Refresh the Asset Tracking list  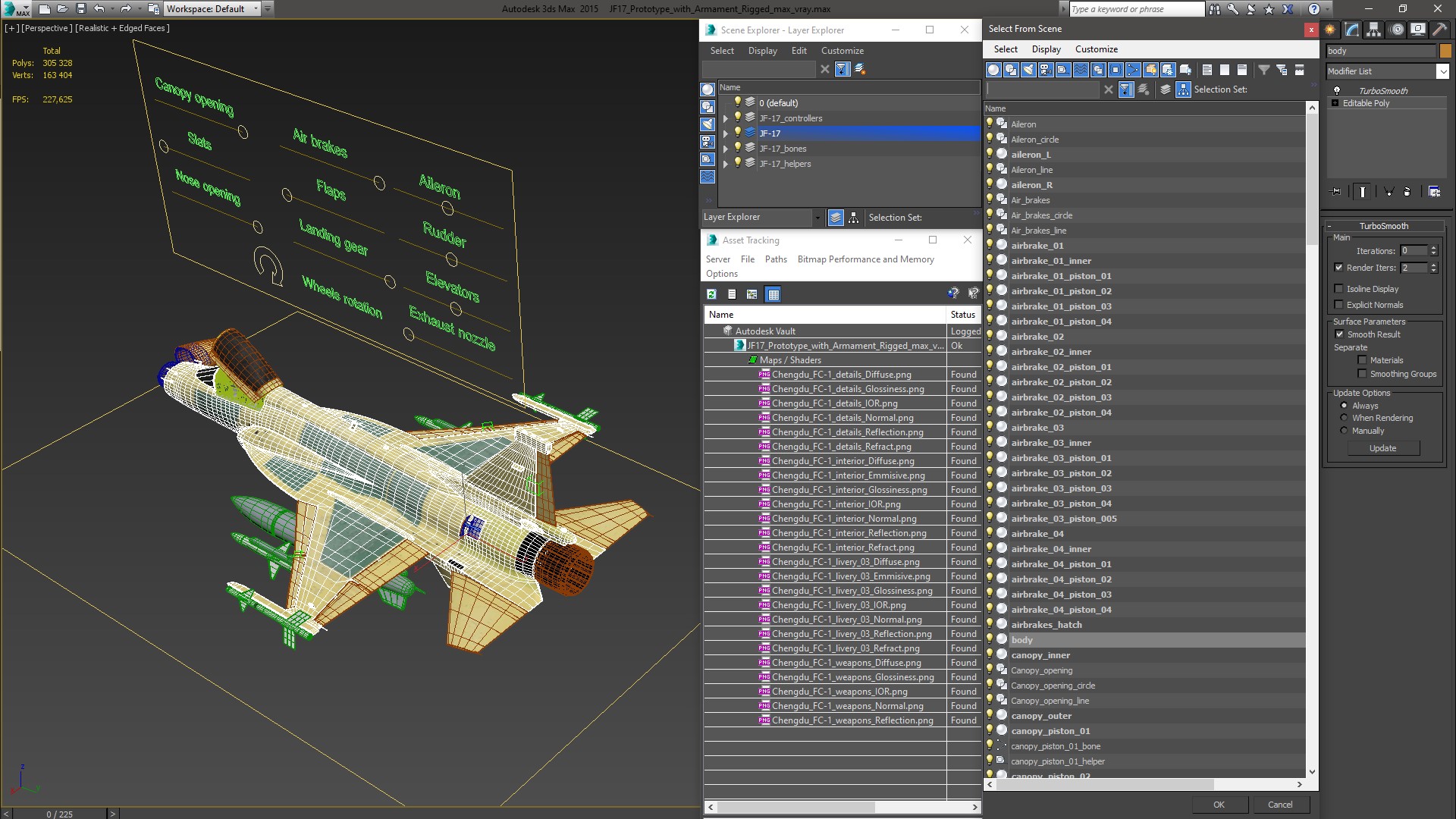coord(711,294)
